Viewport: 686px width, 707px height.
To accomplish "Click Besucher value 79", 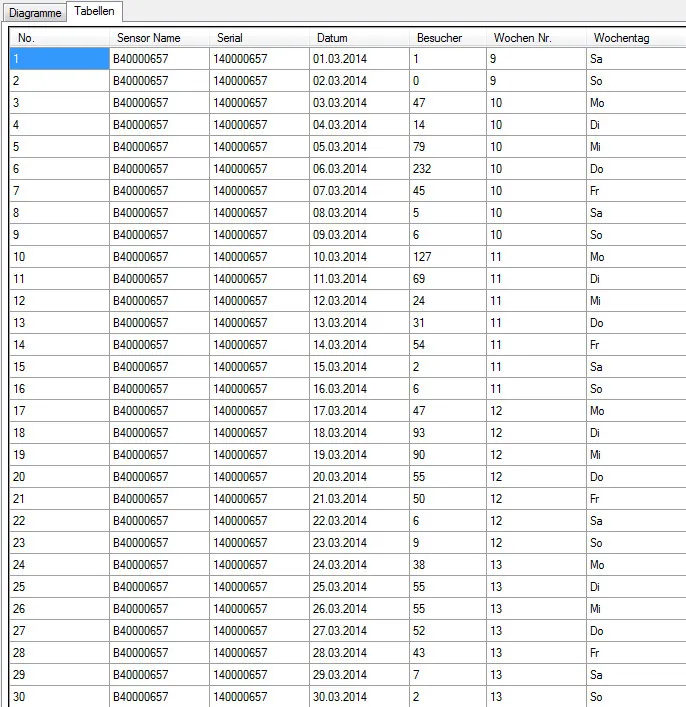I will 448,147.
